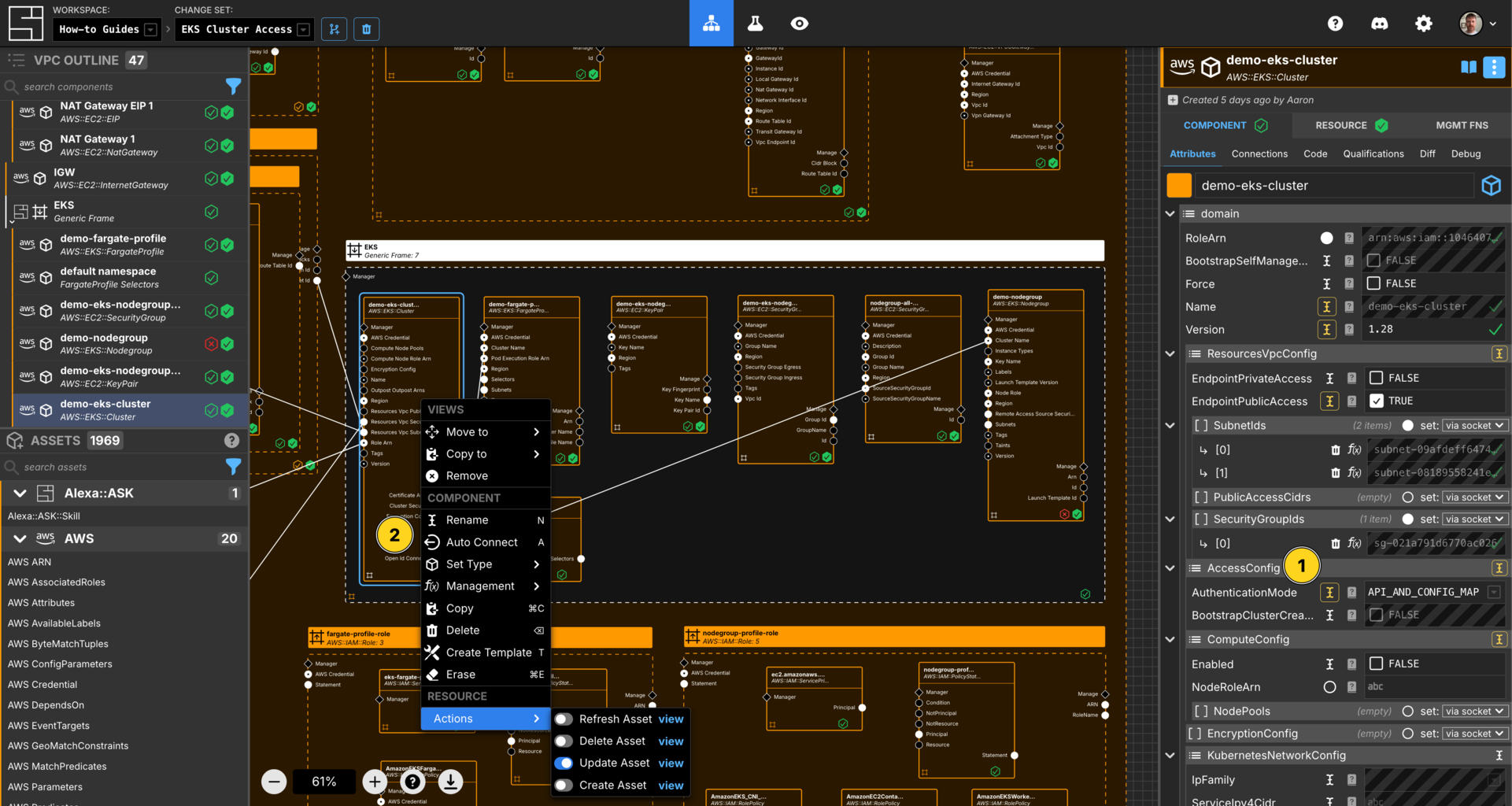Screen dimensions: 1512x806
Task: Open the user profile avatar menu
Action: (1477, 24)
